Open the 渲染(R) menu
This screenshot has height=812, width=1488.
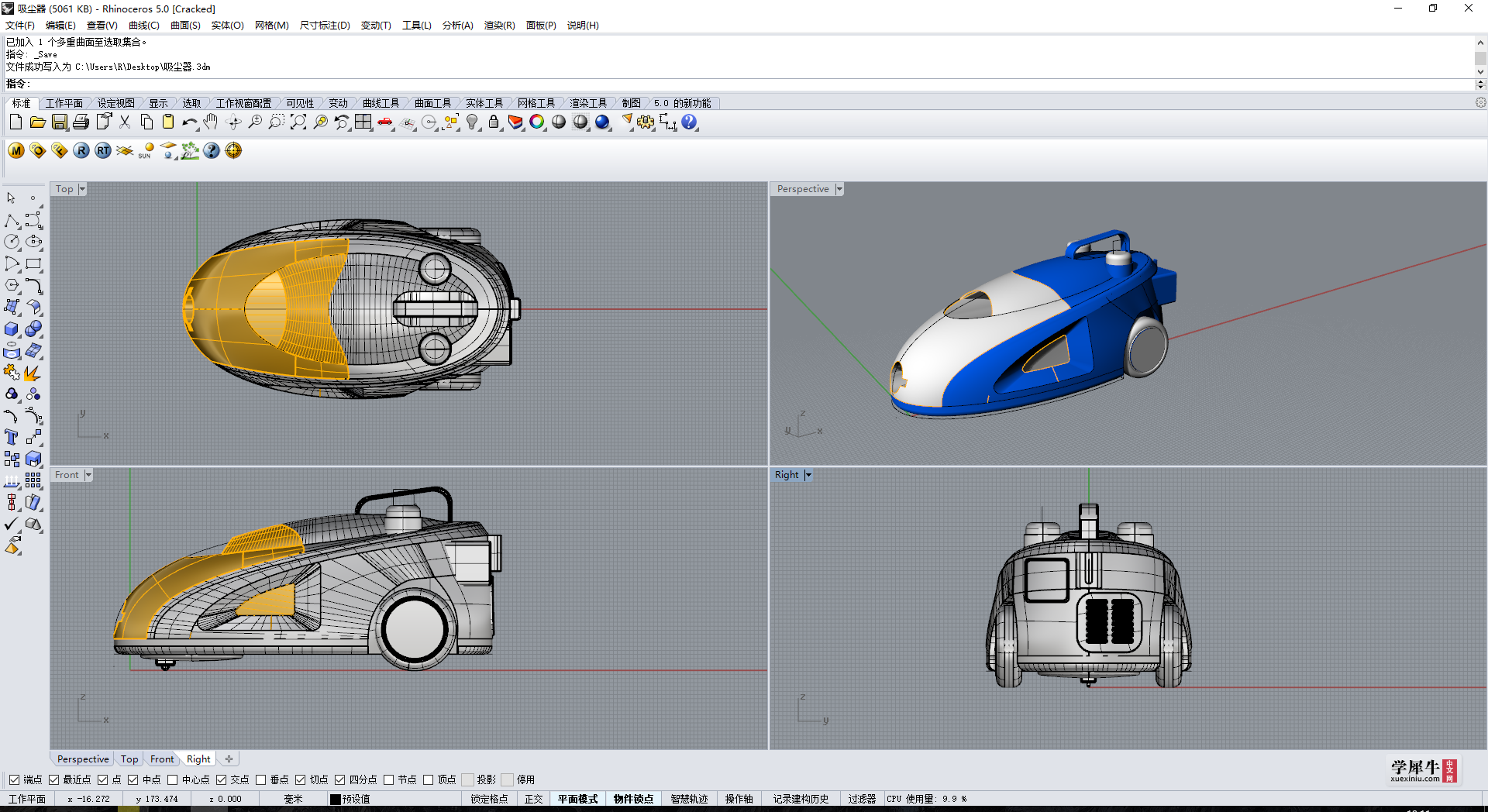[x=499, y=26]
